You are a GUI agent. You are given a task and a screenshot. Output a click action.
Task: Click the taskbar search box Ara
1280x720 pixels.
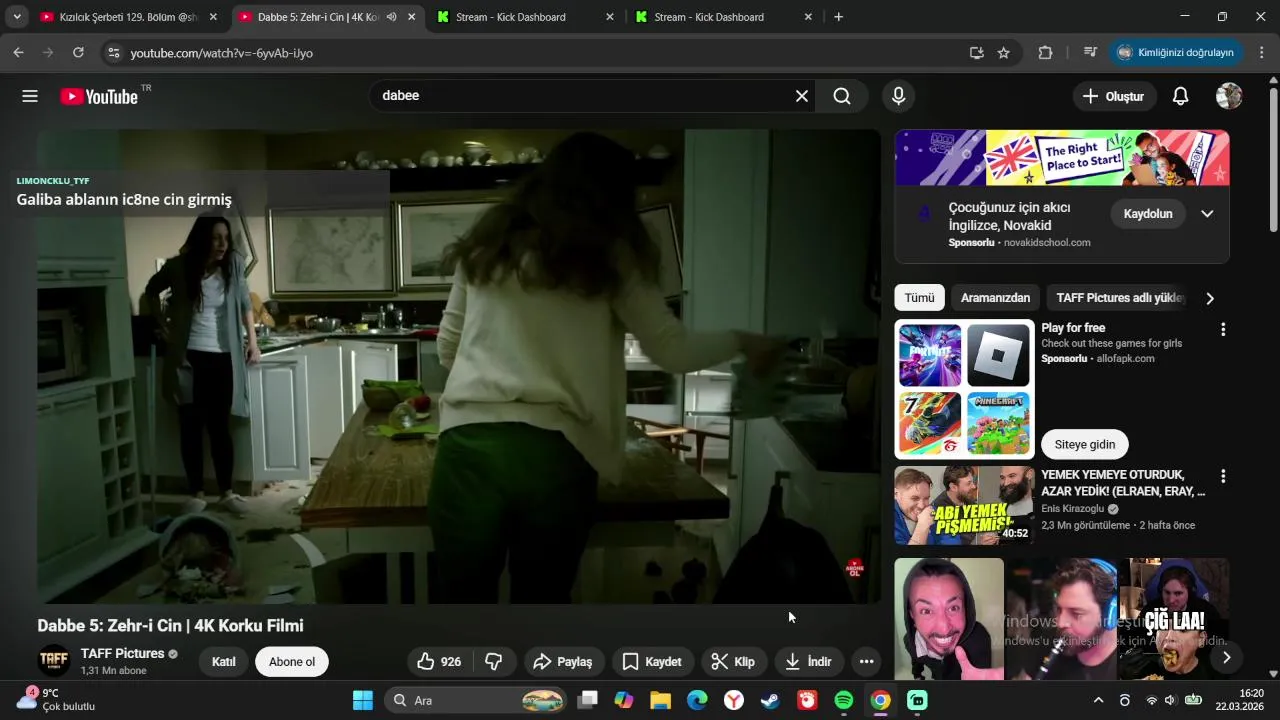pos(476,700)
